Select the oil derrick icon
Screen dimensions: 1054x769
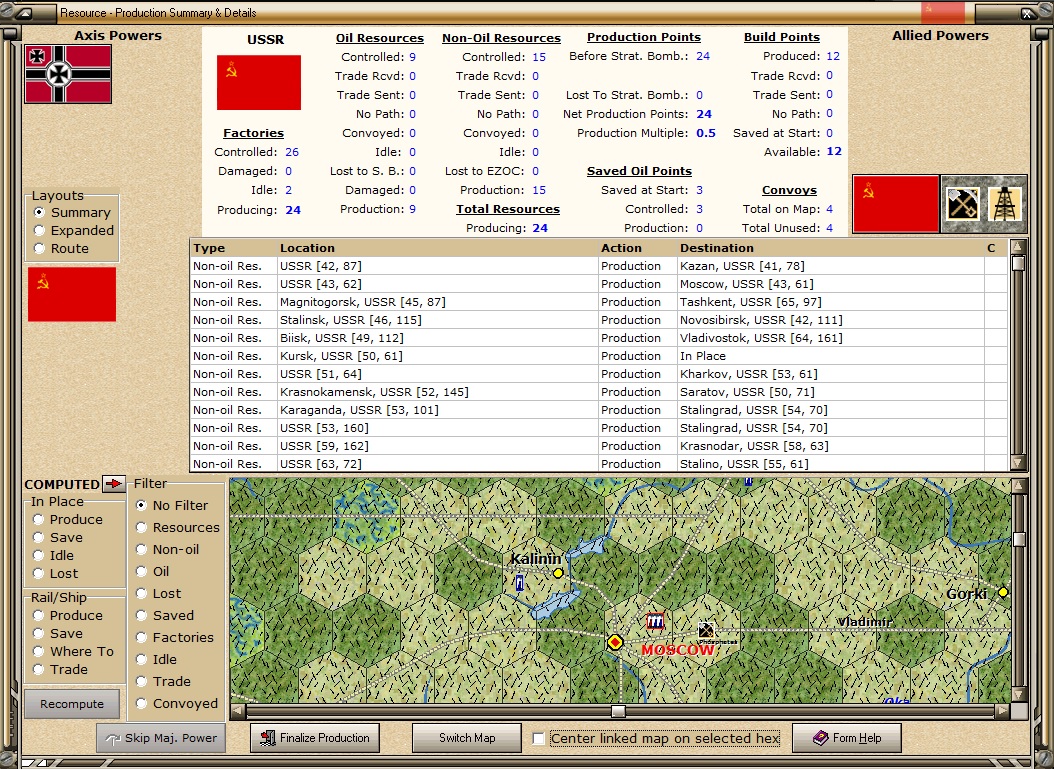tap(1004, 204)
